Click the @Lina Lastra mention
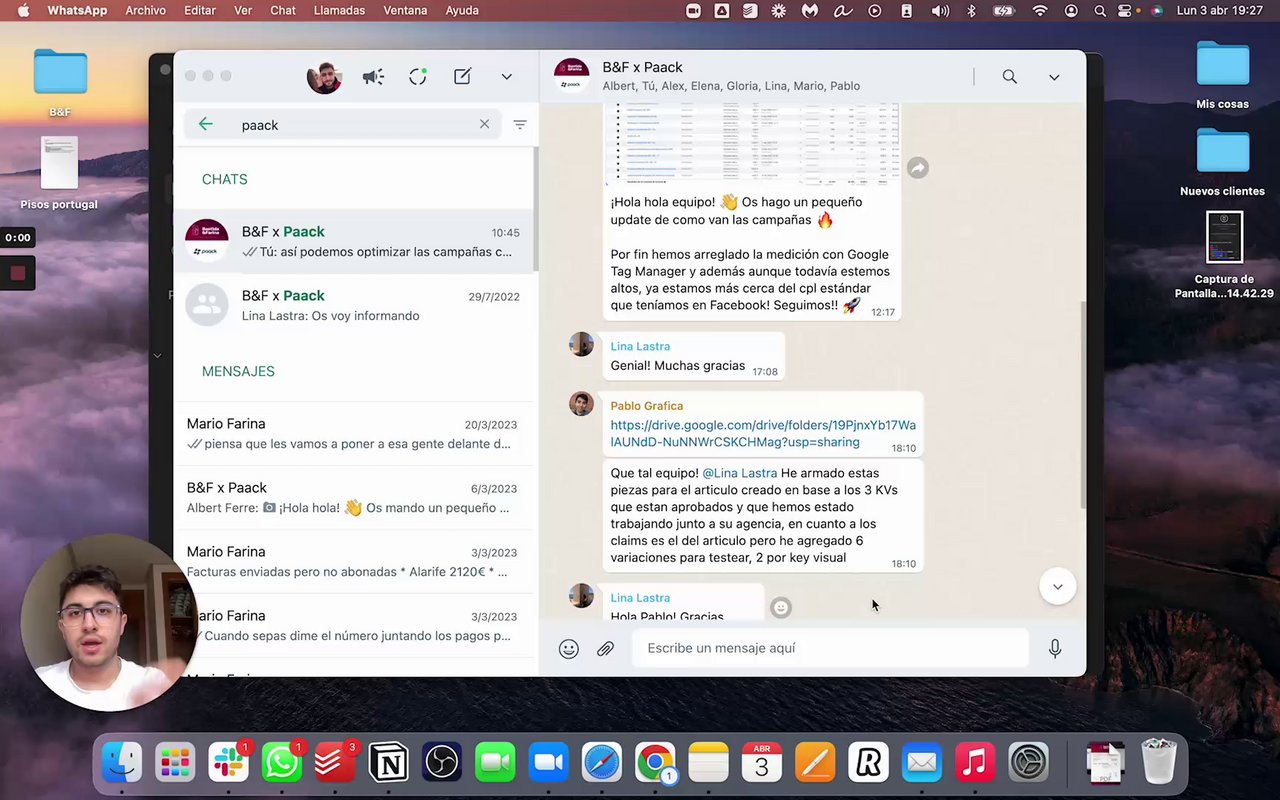The width and height of the screenshot is (1280, 800). pos(739,473)
